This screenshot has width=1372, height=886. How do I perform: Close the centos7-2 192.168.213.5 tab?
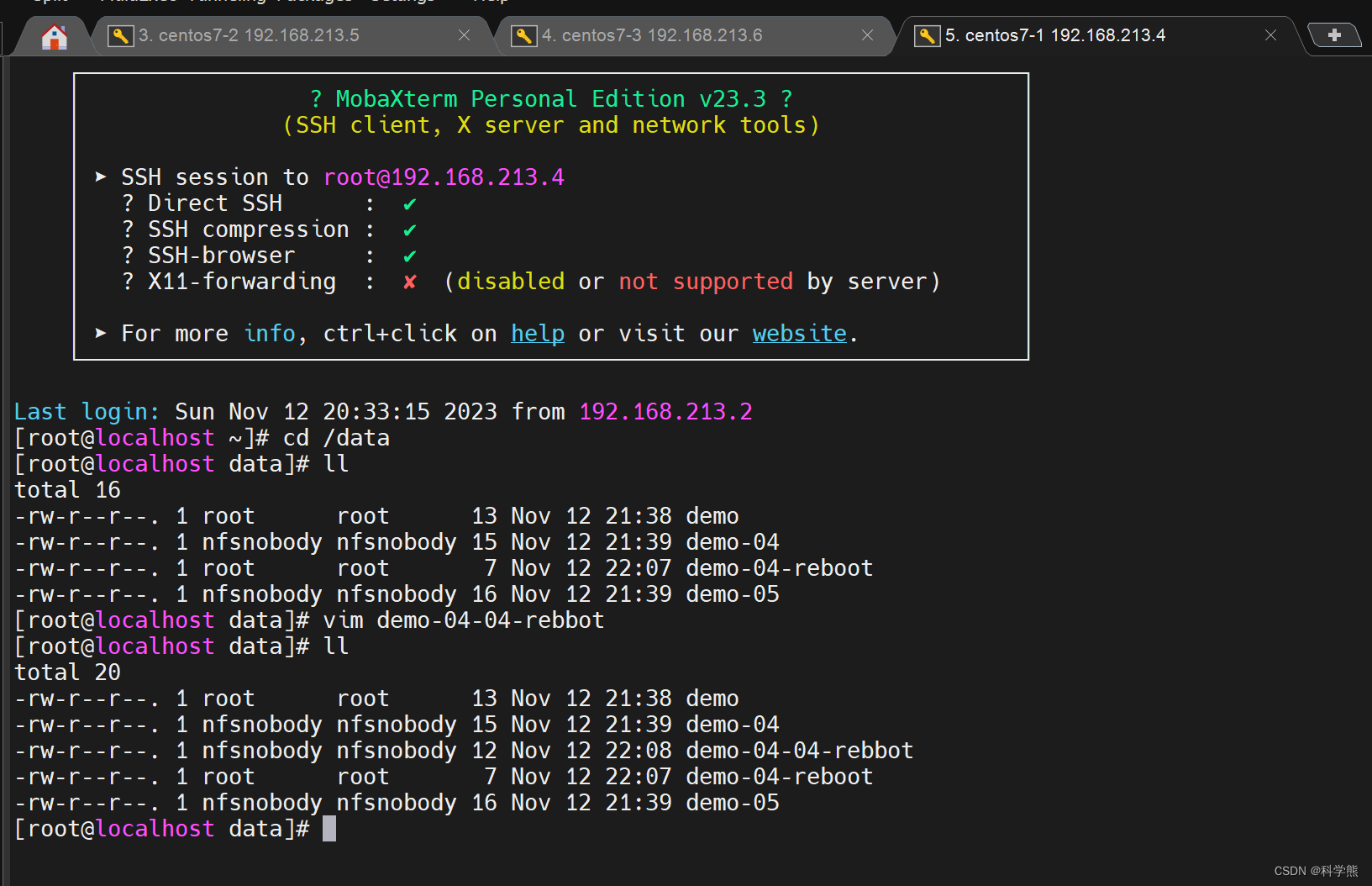(x=464, y=35)
